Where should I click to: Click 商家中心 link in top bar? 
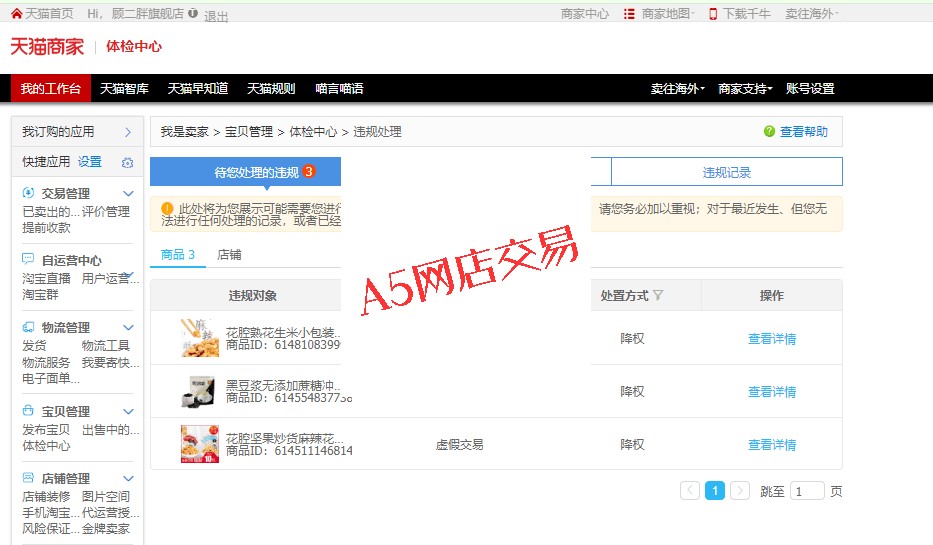click(x=585, y=14)
